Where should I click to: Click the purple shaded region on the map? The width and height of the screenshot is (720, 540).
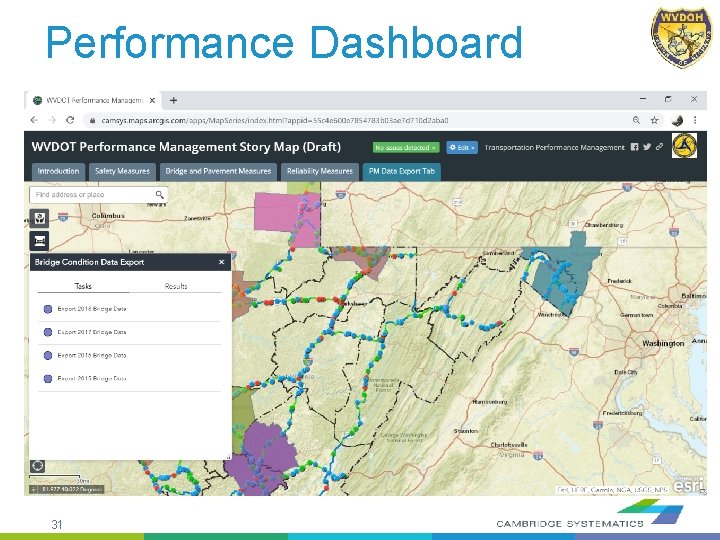coord(269,448)
